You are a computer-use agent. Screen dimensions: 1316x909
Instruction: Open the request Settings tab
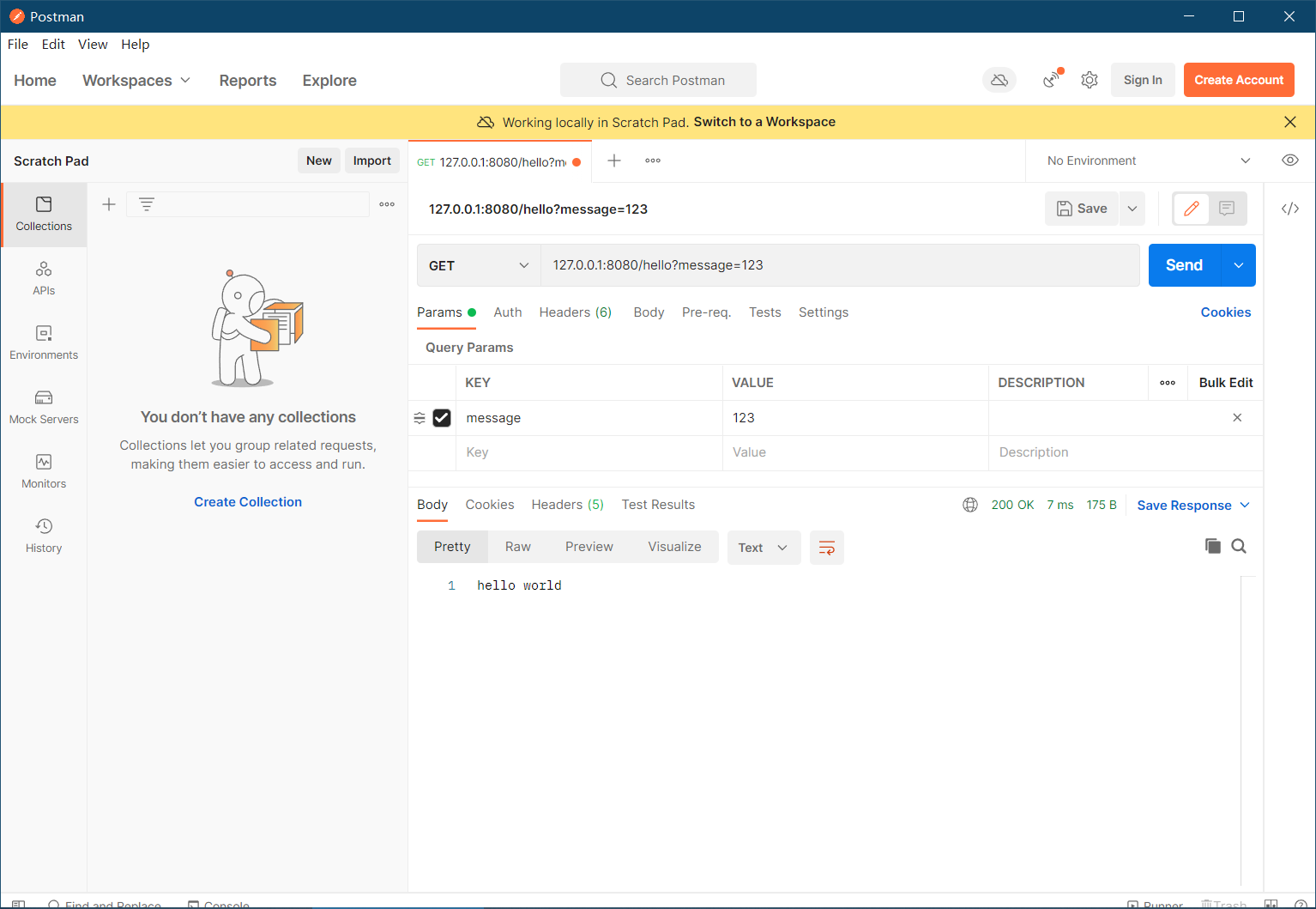click(x=824, y=312)
